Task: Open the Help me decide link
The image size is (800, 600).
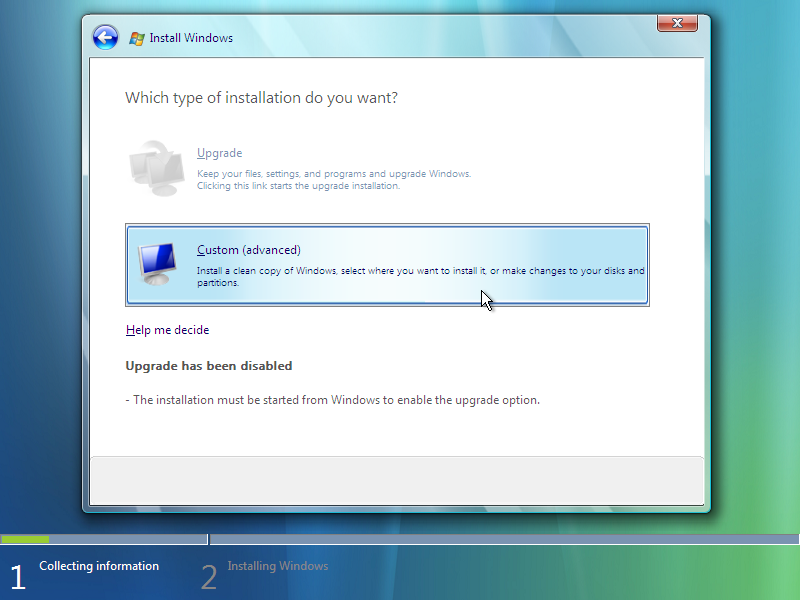Action: (167, 329)
